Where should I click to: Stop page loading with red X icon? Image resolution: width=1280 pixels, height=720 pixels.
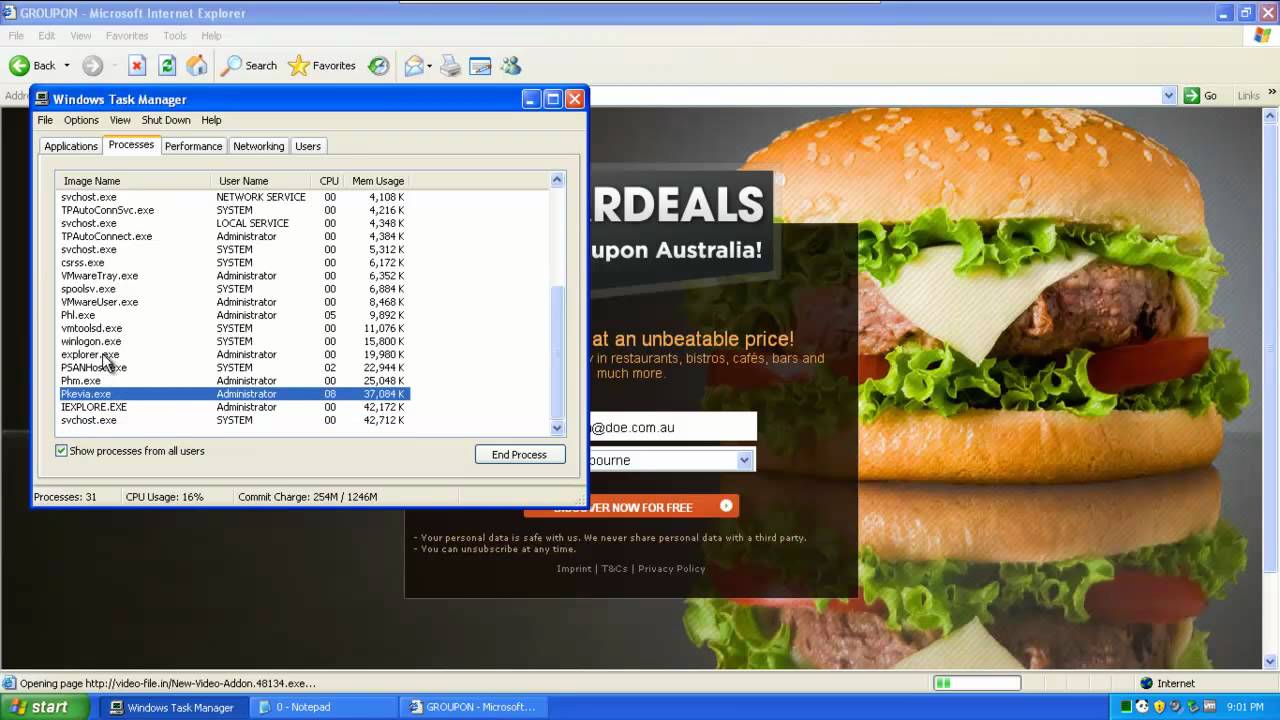(x=137, y=66)
